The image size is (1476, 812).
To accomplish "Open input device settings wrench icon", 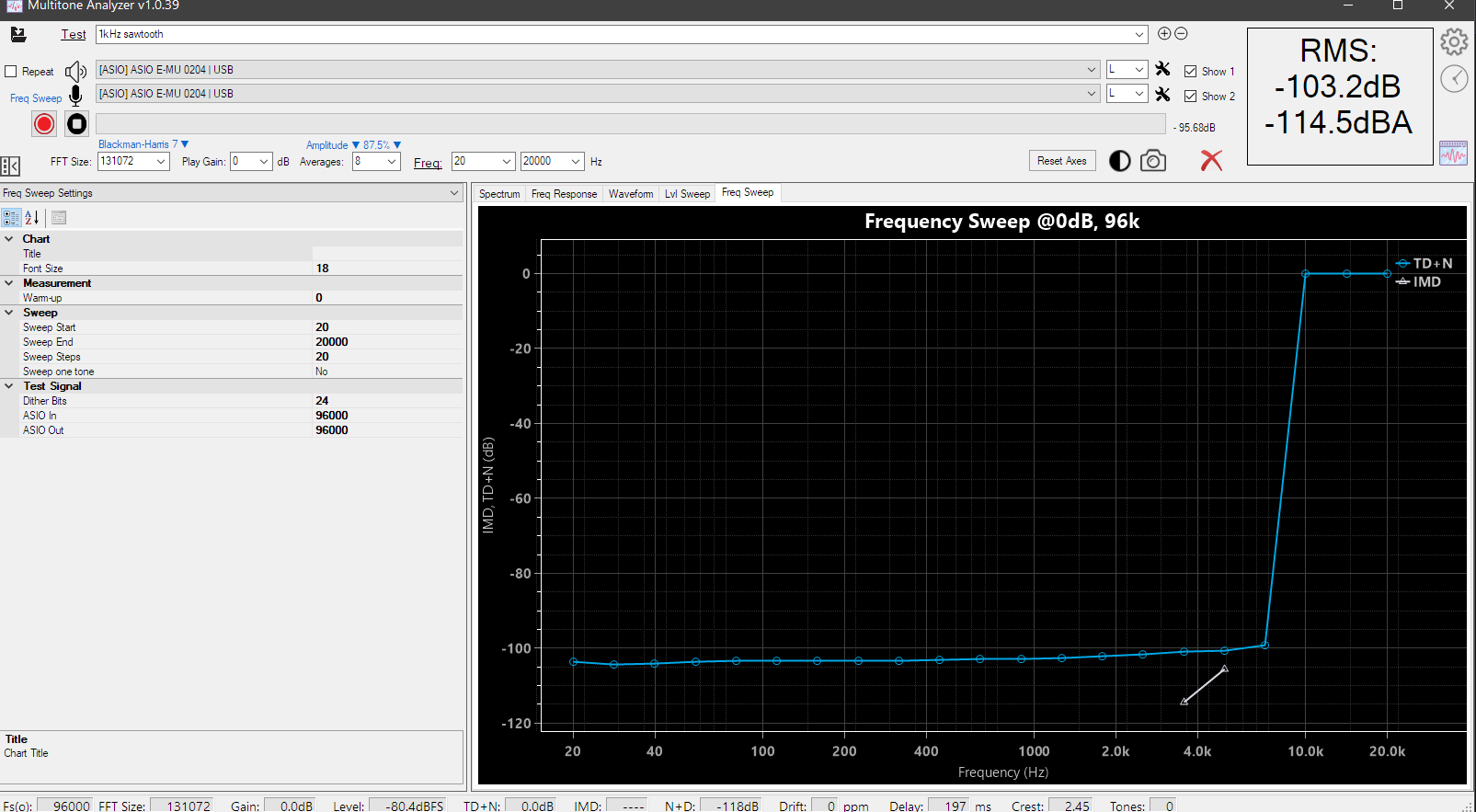I will tap(1162, 94).
